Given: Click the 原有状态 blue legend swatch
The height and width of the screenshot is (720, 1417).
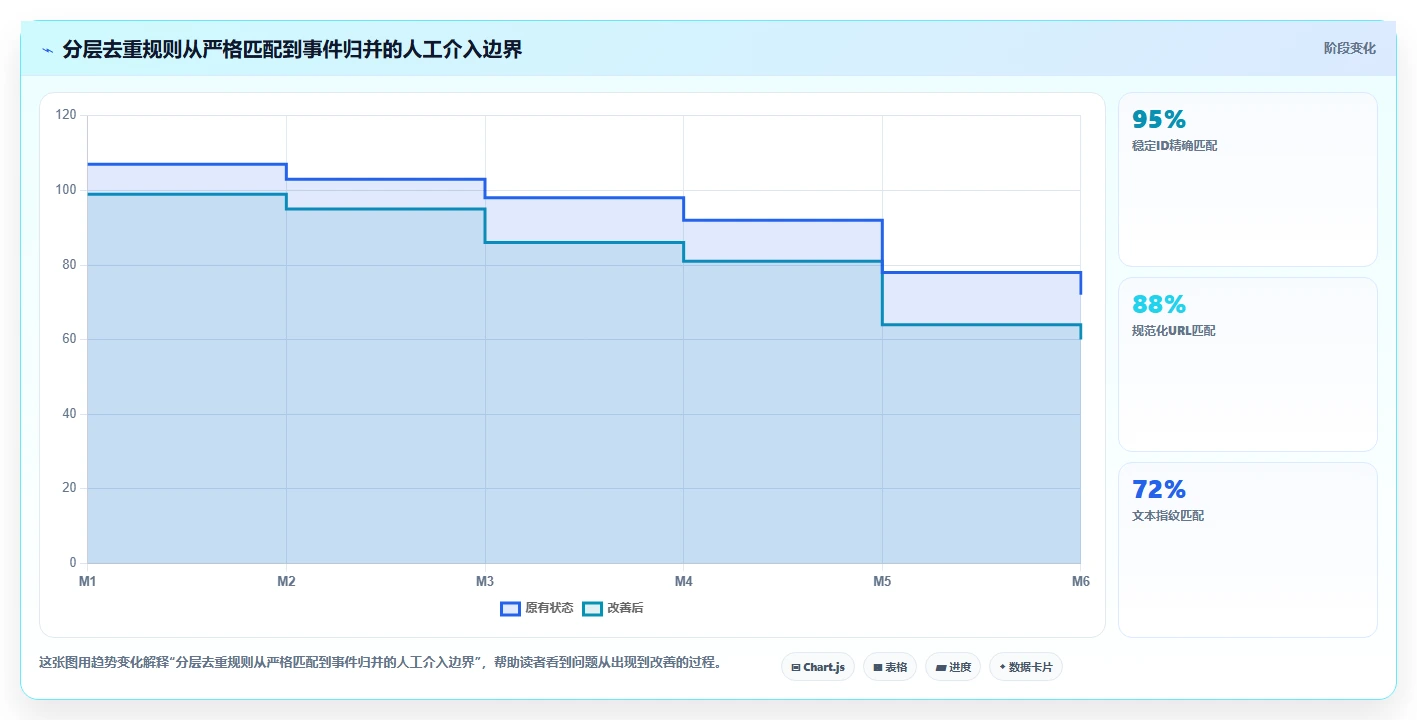Looking at the screenshot, I should (x=510, y=608).
